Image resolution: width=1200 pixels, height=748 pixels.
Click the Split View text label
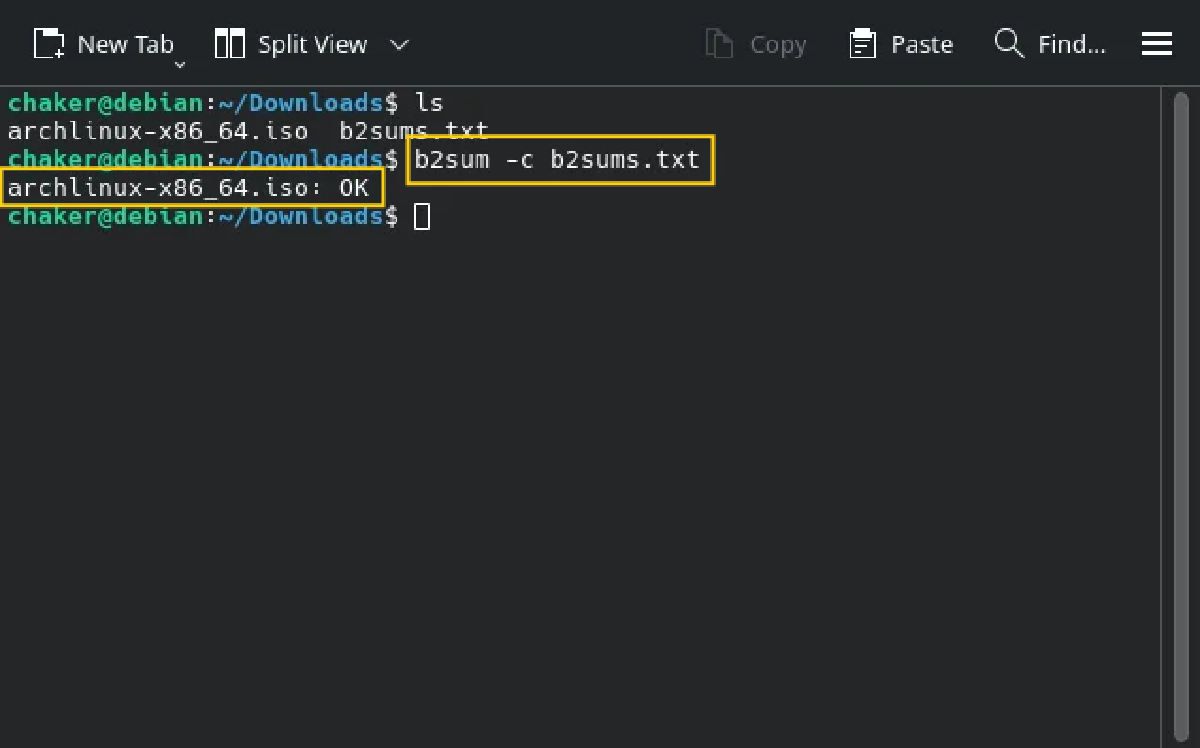(x=312, y=45)
